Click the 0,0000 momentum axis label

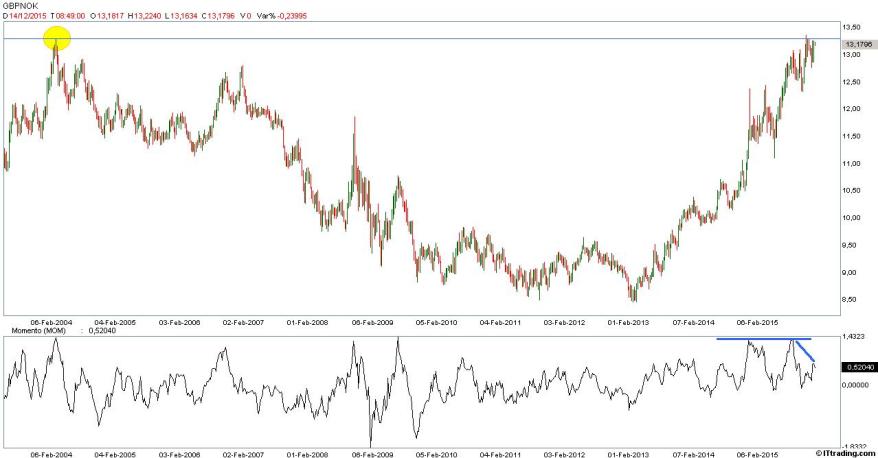click(853, 385)
